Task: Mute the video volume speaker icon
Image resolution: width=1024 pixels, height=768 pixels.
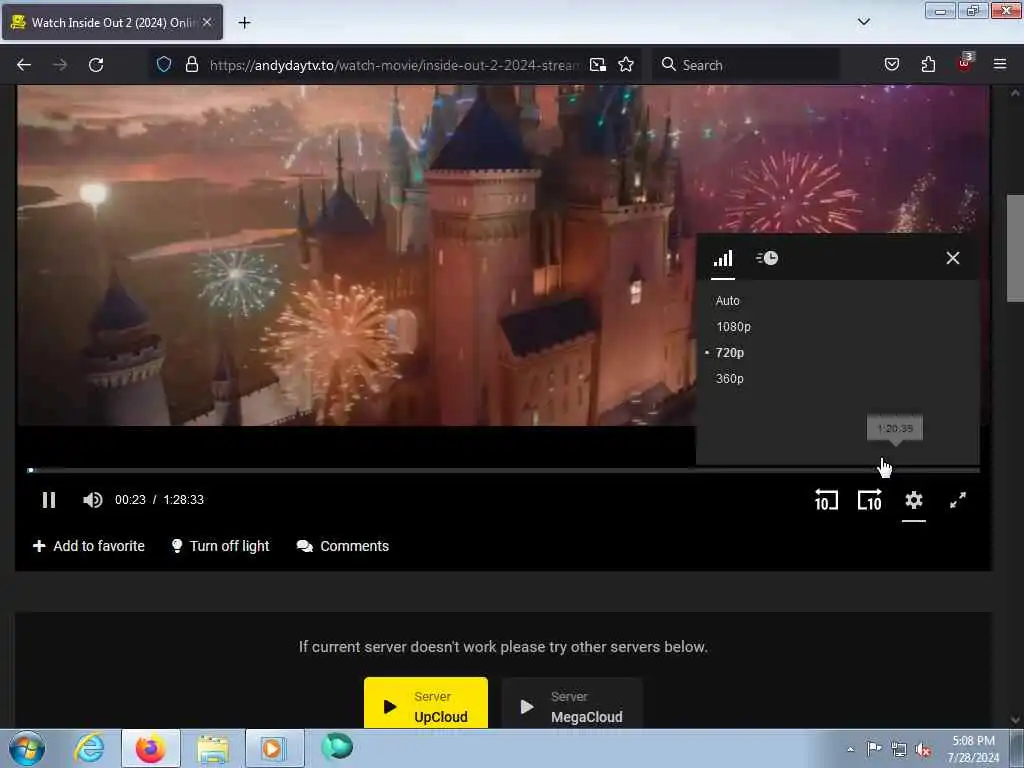Action: pyautogui.click(x=92, y=500)
